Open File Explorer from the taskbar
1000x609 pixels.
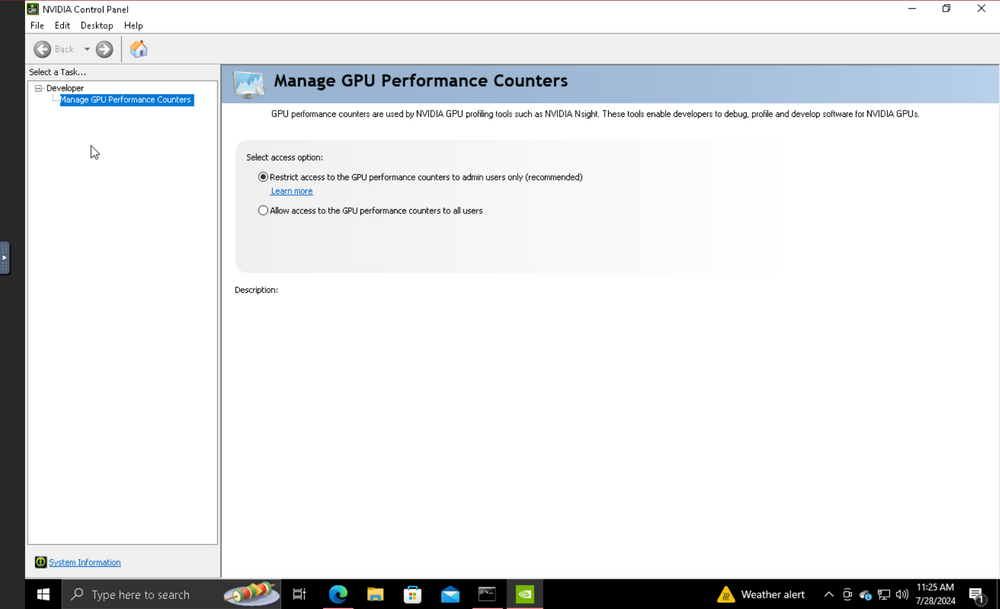[x=375, y=594]
